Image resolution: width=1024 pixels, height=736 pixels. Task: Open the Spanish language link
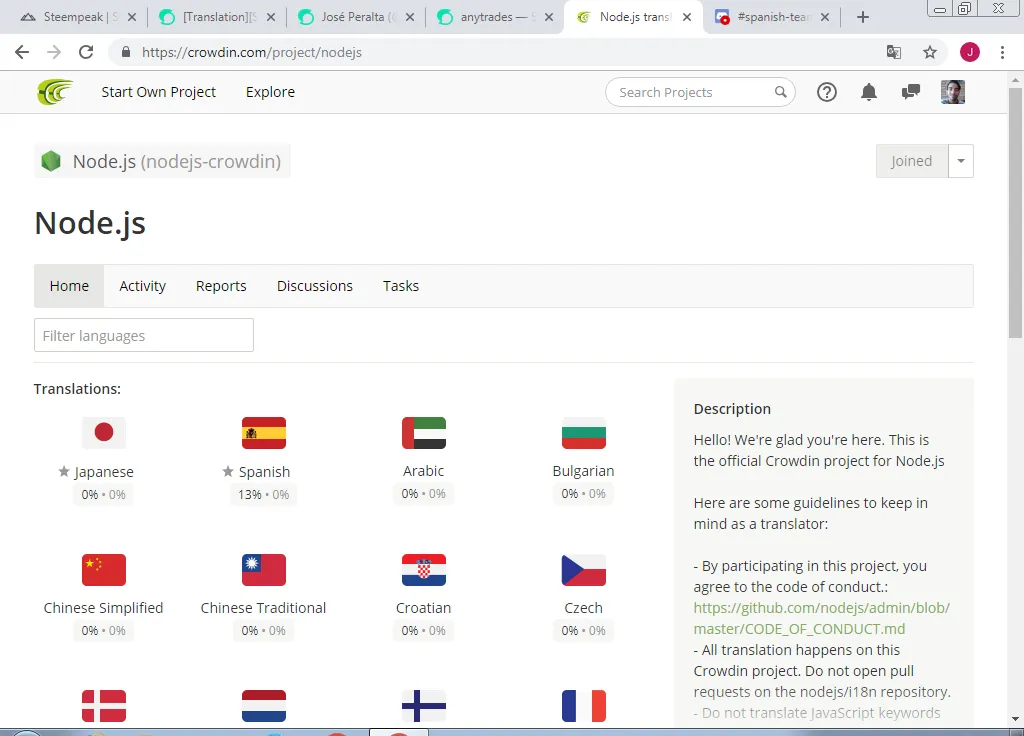264,472
